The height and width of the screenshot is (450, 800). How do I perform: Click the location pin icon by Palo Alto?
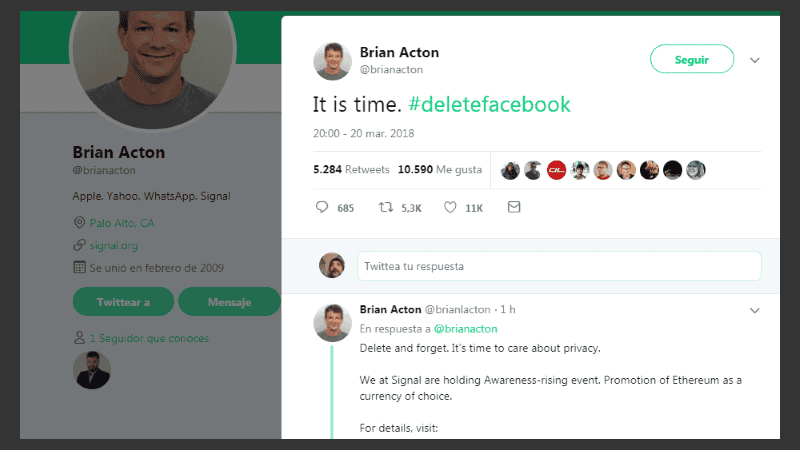pos(79,223)
